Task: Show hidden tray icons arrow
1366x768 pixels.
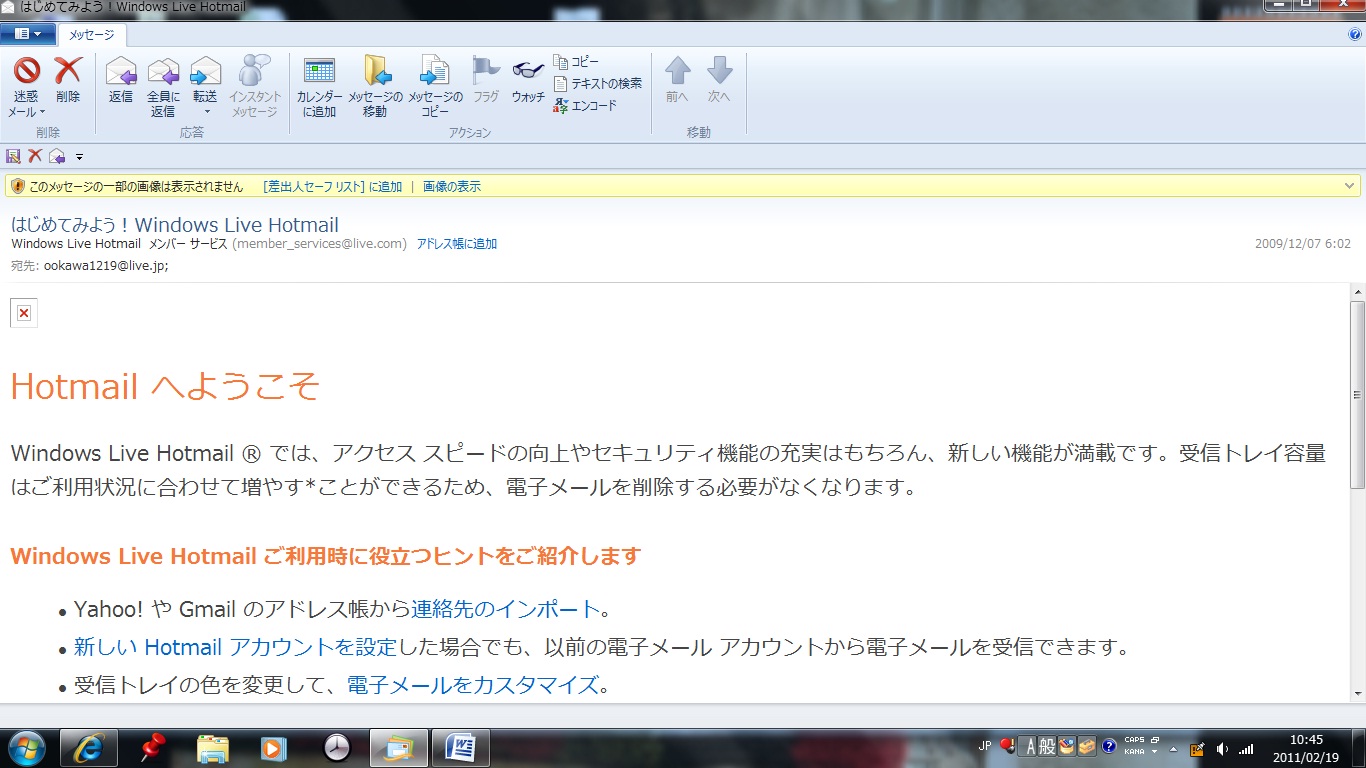Action: point(1174,747)
